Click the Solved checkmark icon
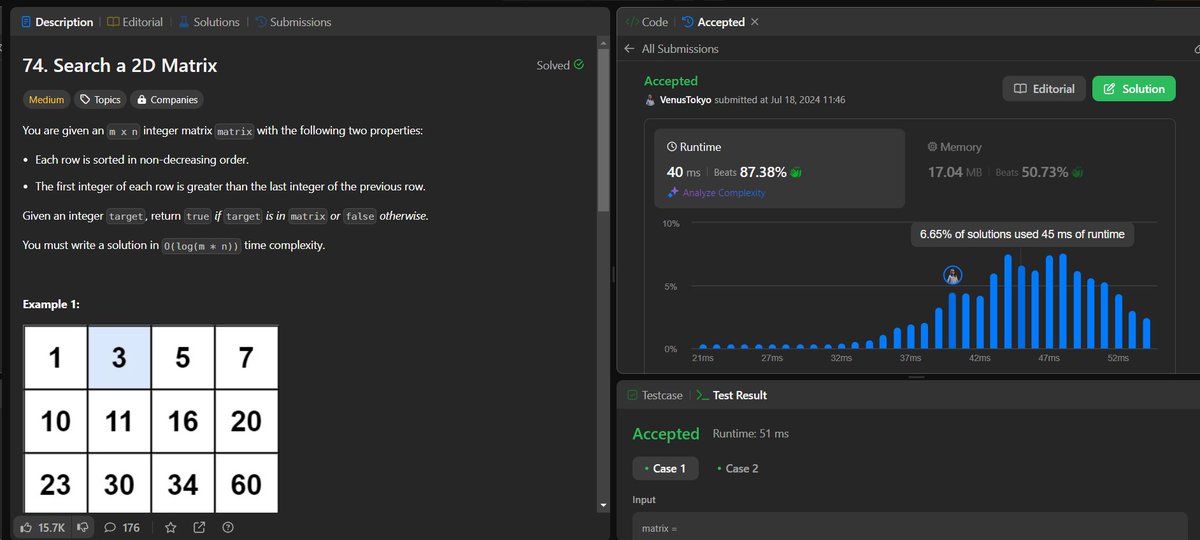Screen dimensions: 1200x540 578,65
